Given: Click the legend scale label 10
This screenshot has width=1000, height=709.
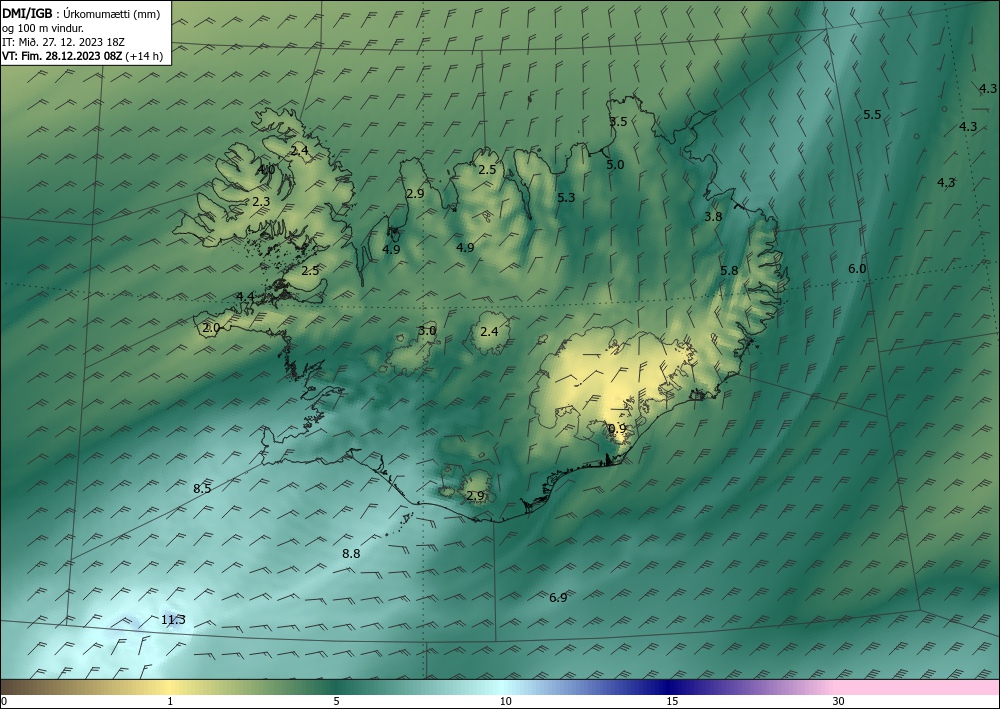Looking at the screenshot, I should pos(506,702).
